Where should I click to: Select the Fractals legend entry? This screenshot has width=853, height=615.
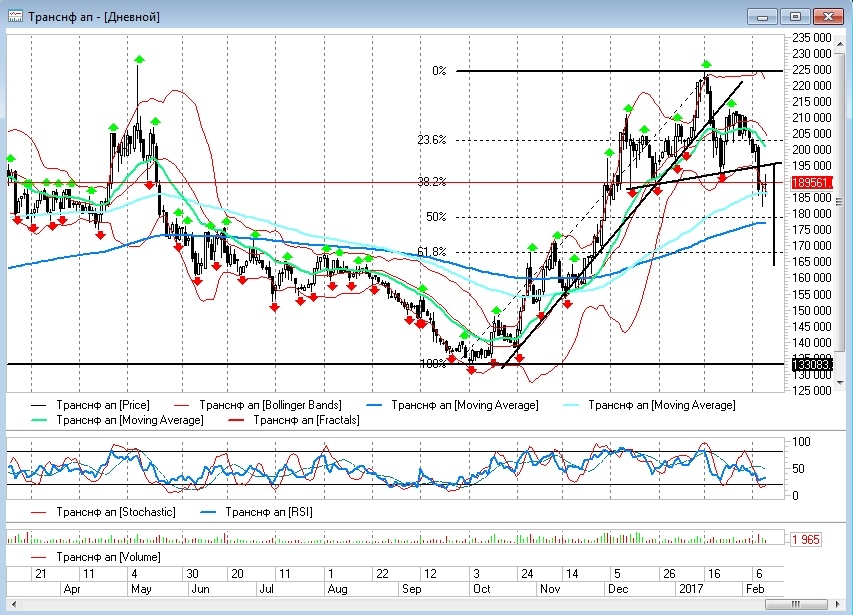306,421
